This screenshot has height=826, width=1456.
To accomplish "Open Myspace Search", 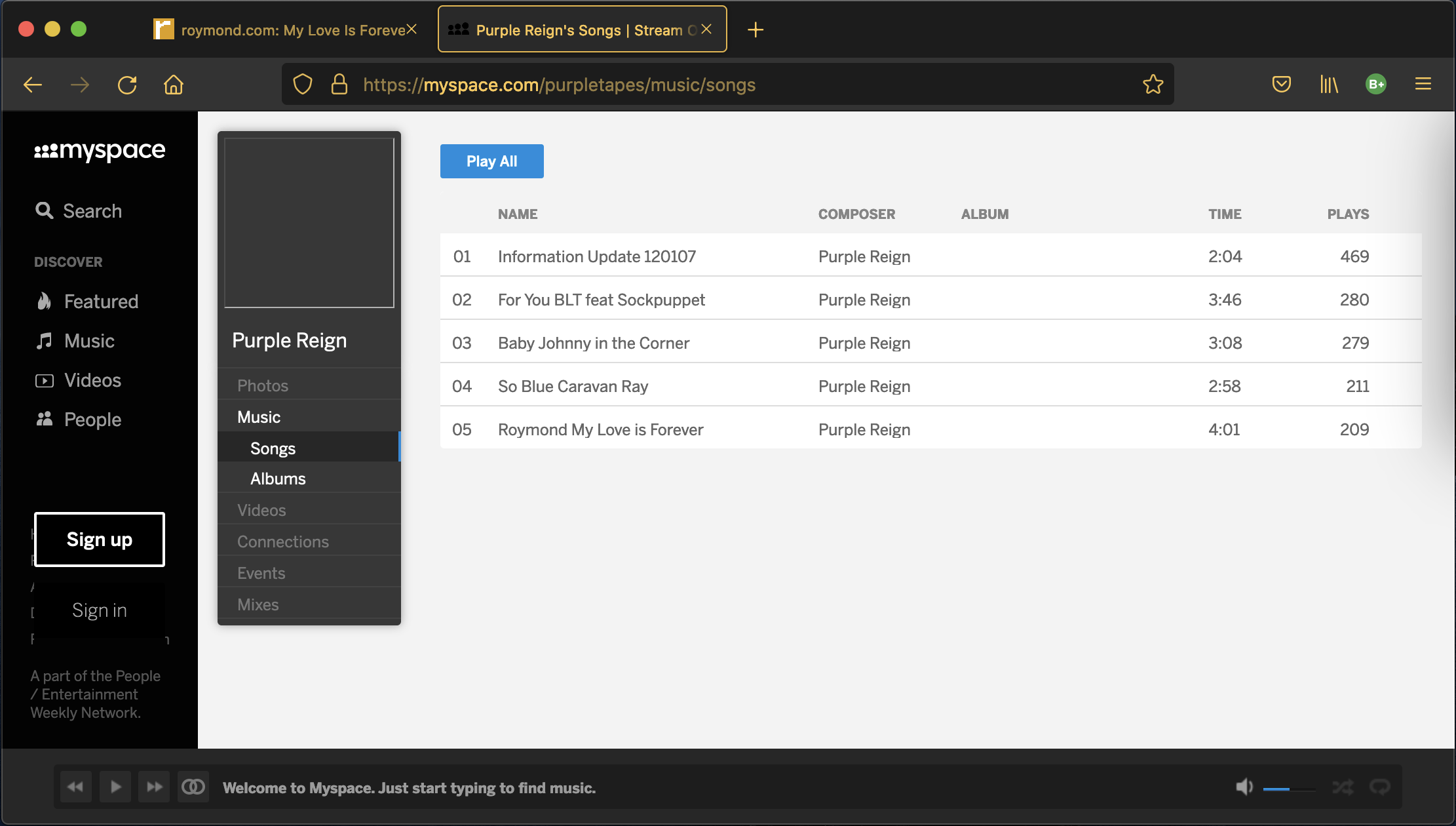I will (x=79, y=211).
